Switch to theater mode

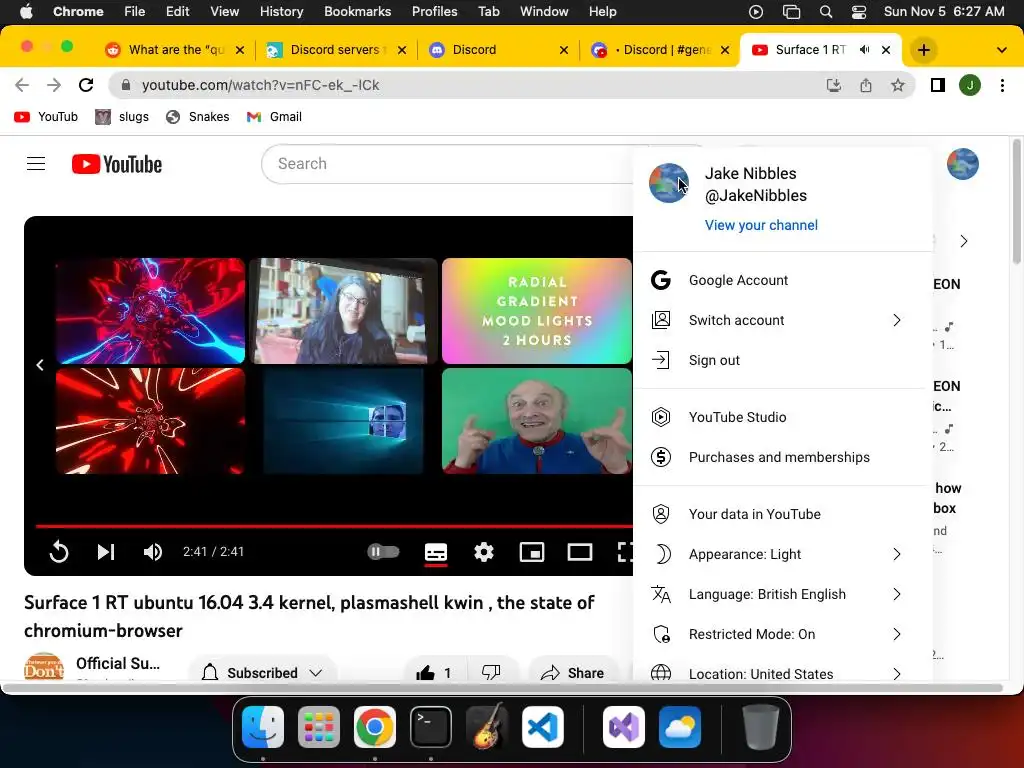tap(580, 552)
